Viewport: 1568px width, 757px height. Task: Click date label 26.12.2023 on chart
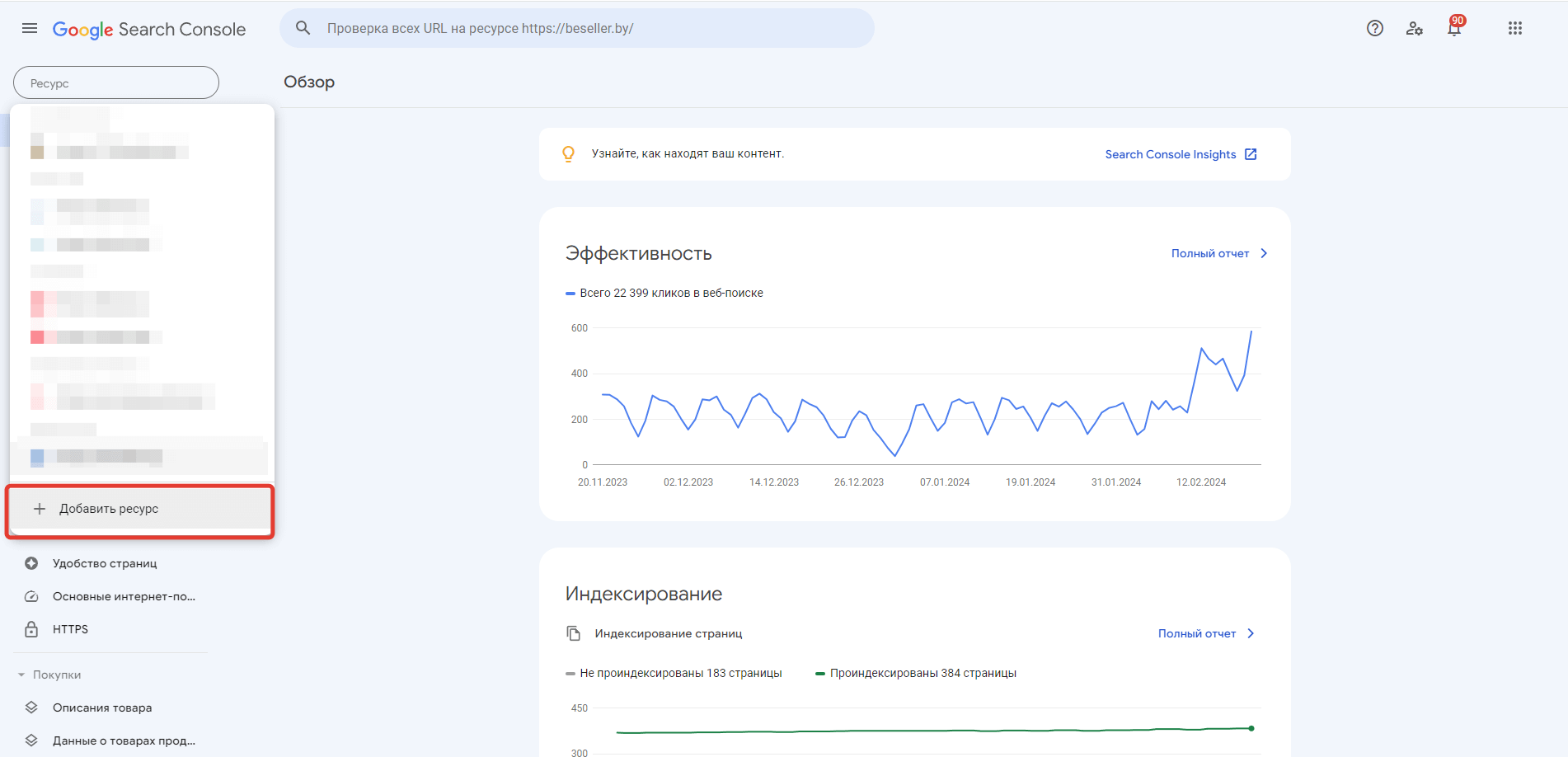859,482
